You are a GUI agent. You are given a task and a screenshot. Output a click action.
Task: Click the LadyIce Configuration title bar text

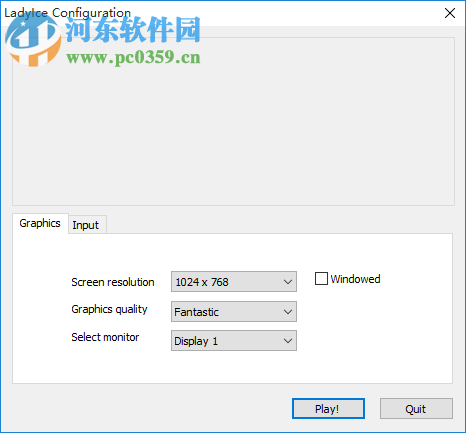[x=67, y=13]
